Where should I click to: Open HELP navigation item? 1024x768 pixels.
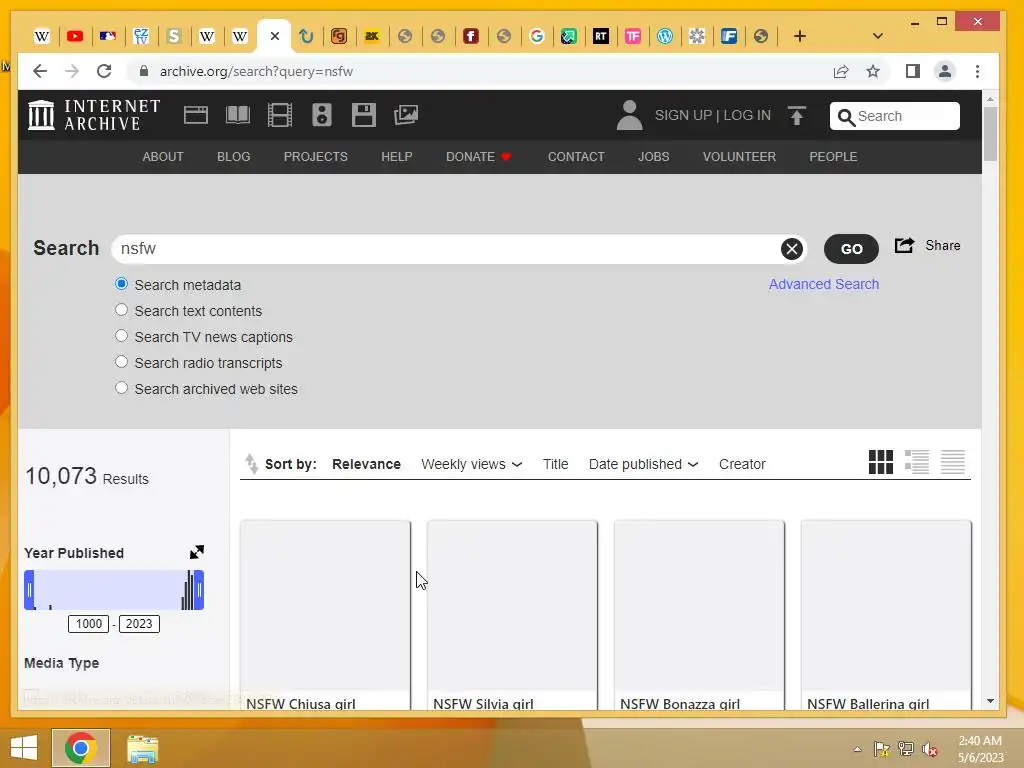coord(396,157)
